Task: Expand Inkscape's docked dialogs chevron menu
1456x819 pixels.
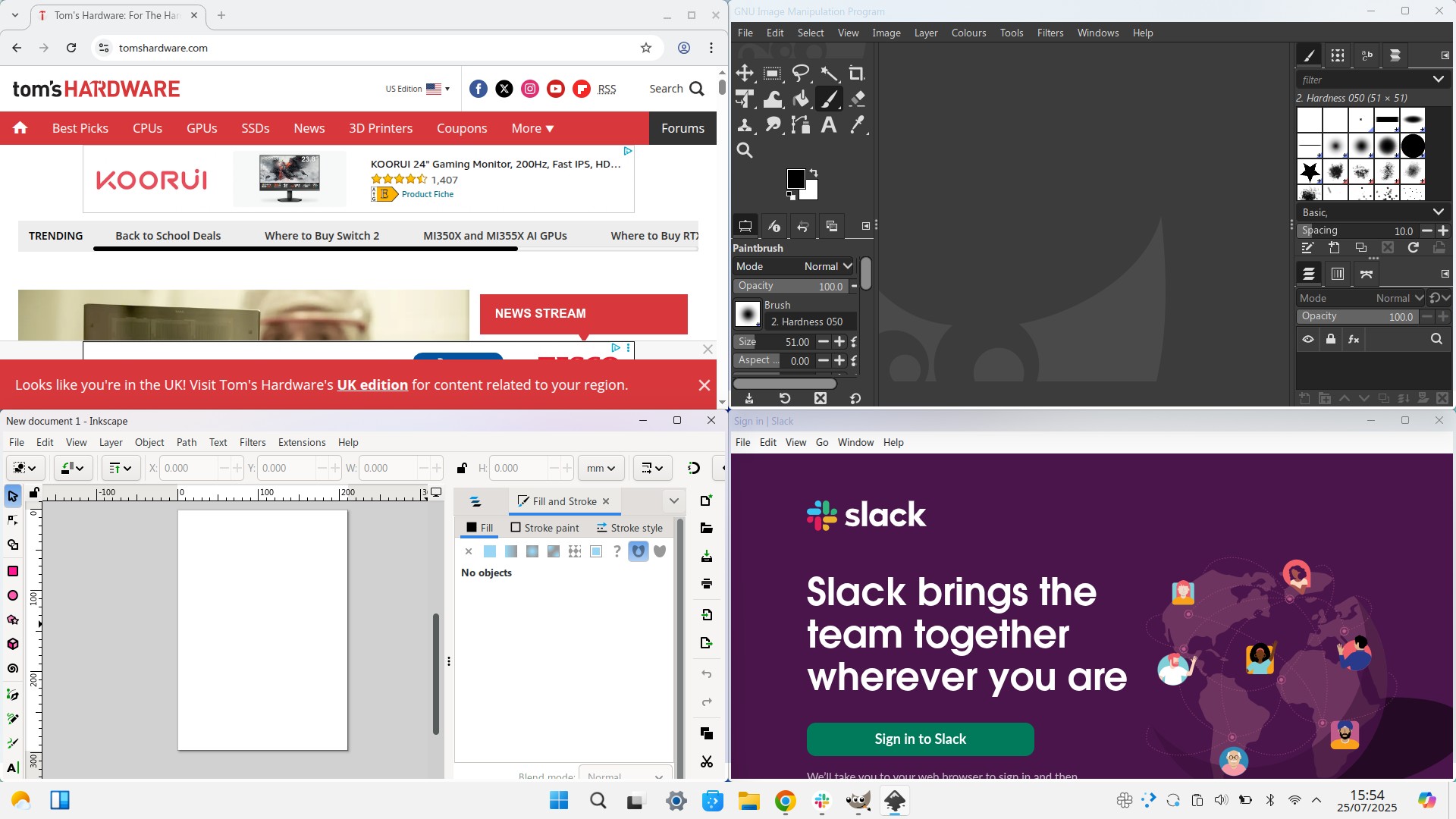Action: [673, 500]
